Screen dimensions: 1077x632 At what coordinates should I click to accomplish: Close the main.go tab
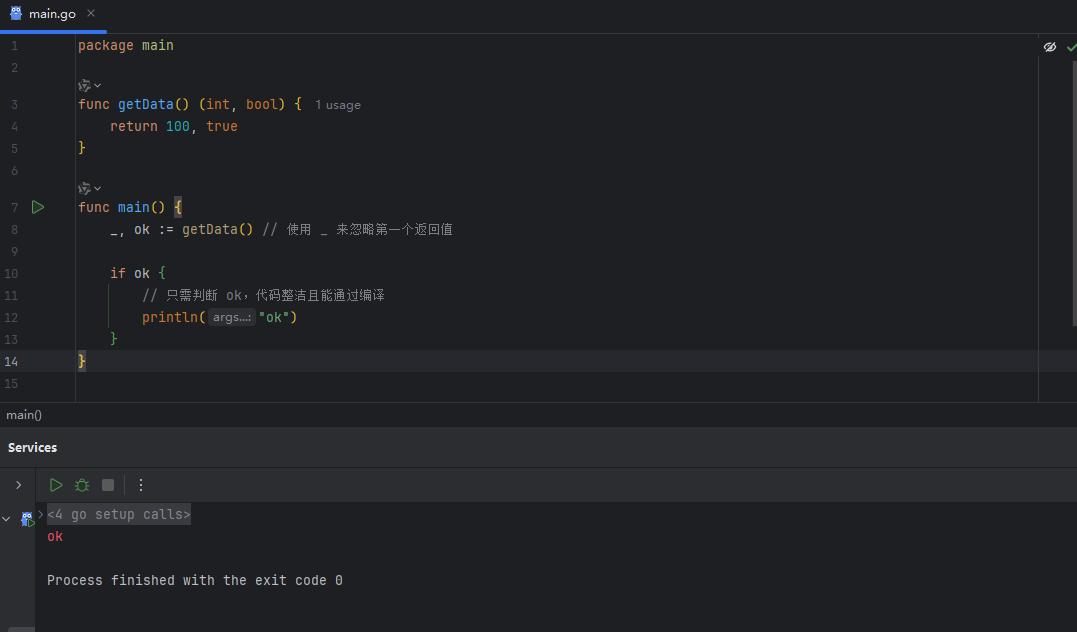point(92,14)
